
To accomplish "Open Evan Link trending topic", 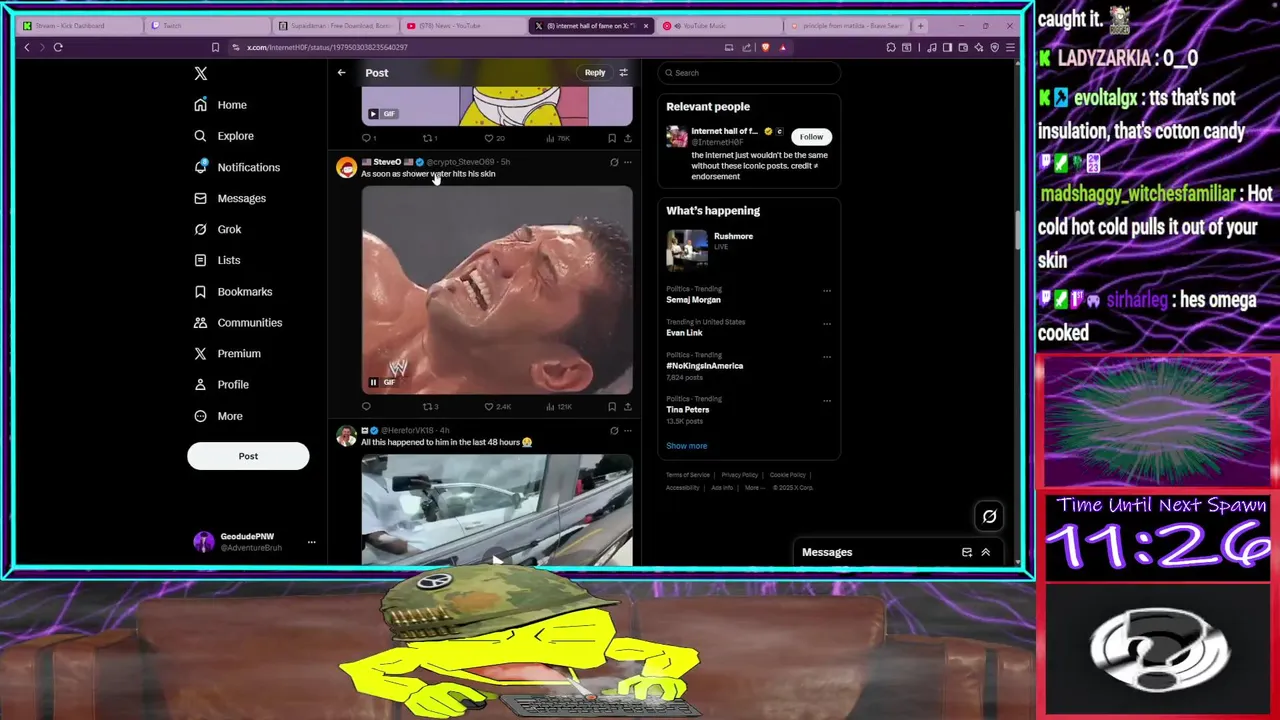I will 684,333.
